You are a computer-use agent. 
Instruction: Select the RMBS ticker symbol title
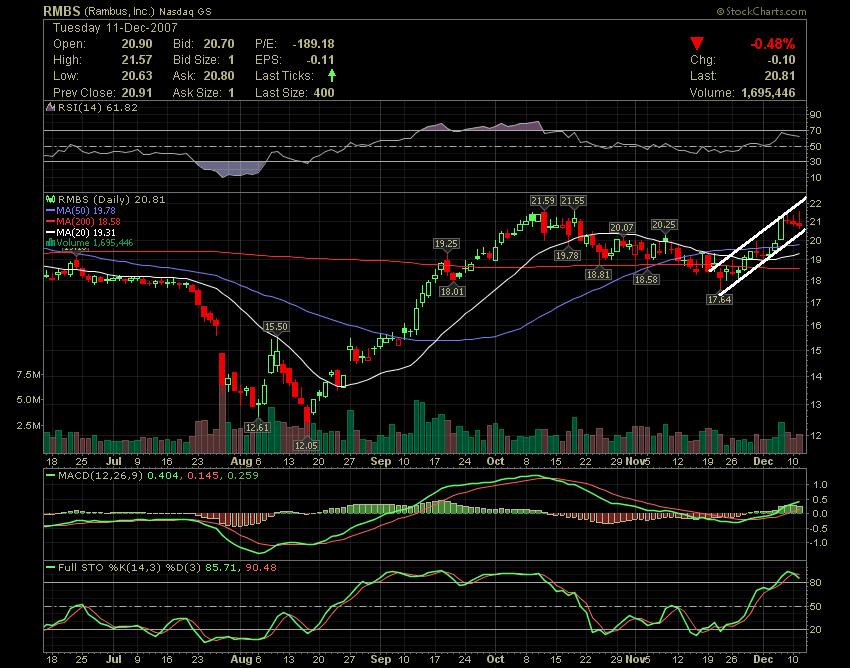click(x=62, y=11)
